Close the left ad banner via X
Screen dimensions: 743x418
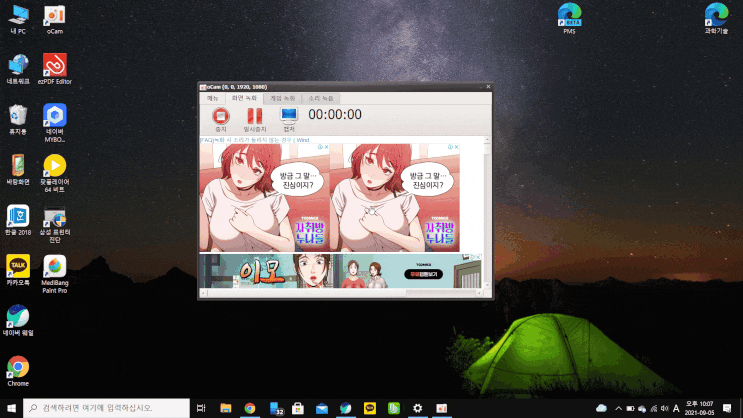(326, 147)
